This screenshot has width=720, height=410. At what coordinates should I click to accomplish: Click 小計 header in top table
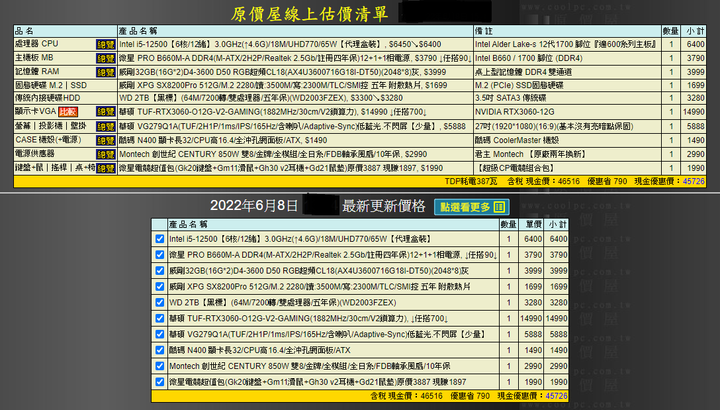695,31
